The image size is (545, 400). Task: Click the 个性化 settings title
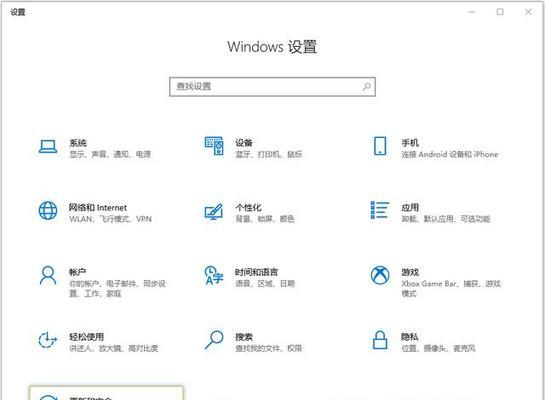click(x=249, y=207)
